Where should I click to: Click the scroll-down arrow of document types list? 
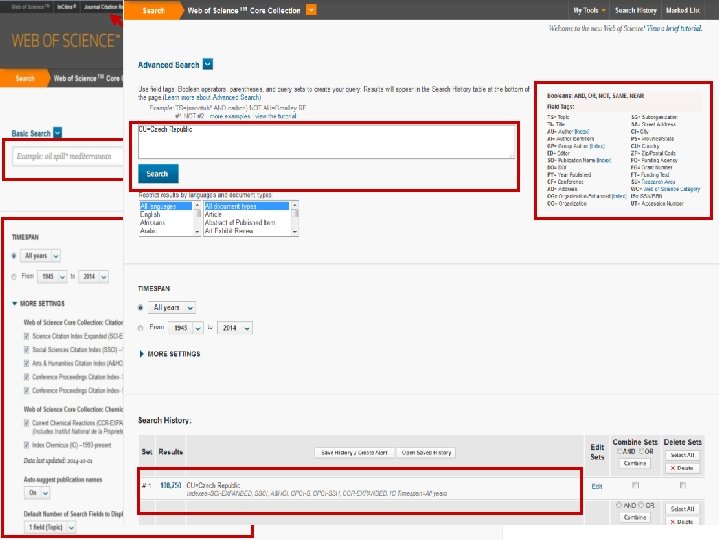295,232
